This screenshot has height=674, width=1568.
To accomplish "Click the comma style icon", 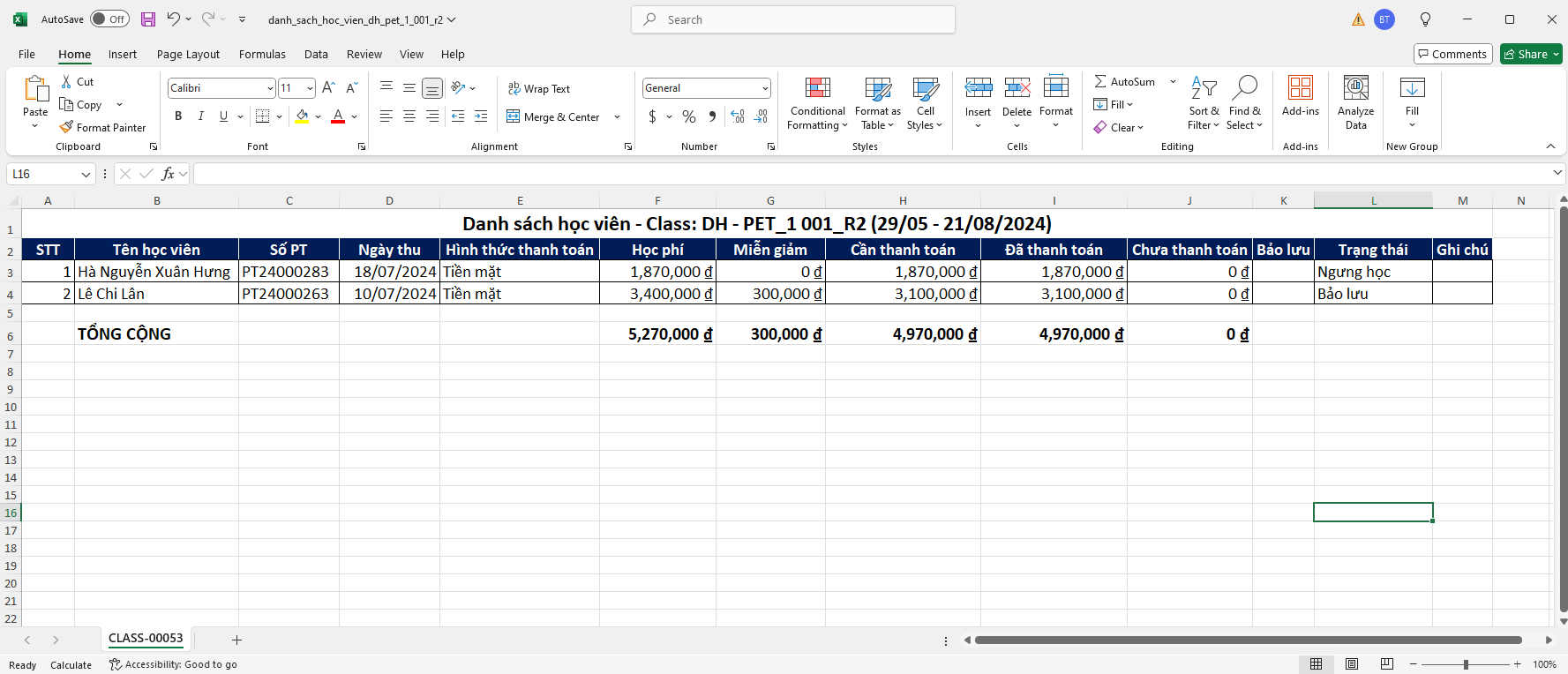I will [x=712, y=116].
